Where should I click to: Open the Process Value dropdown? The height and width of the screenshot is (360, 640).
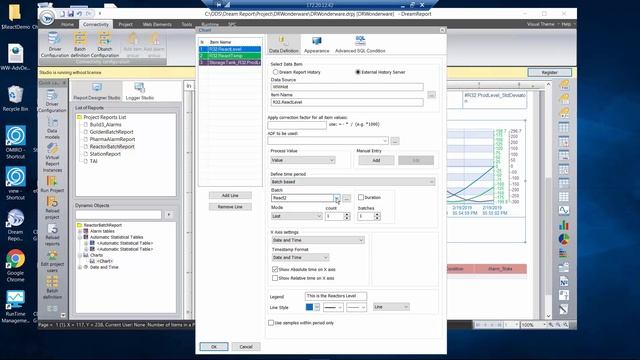coord(303,160)
